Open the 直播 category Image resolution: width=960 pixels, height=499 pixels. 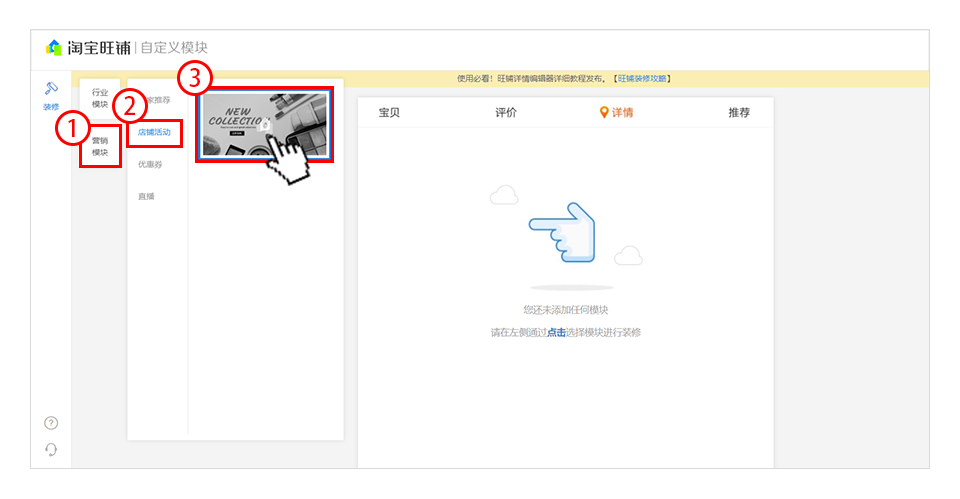147,196
